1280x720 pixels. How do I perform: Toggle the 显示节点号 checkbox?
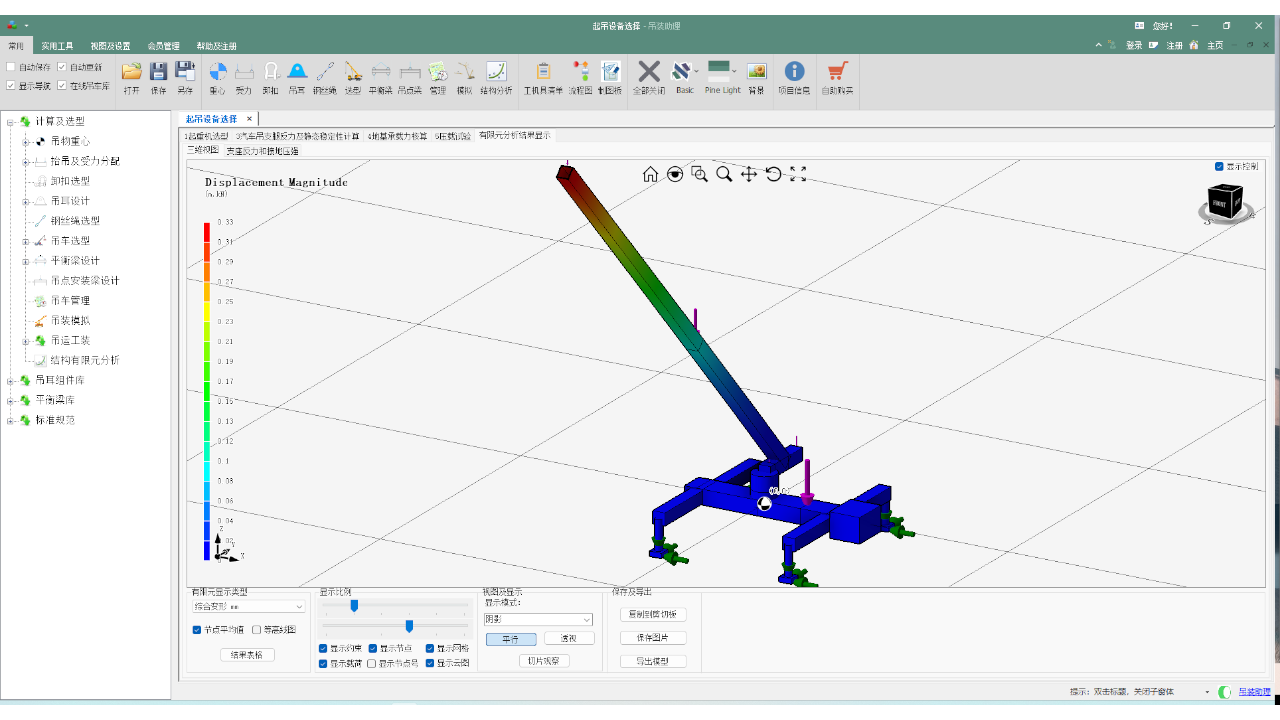(x=372, y=663)
